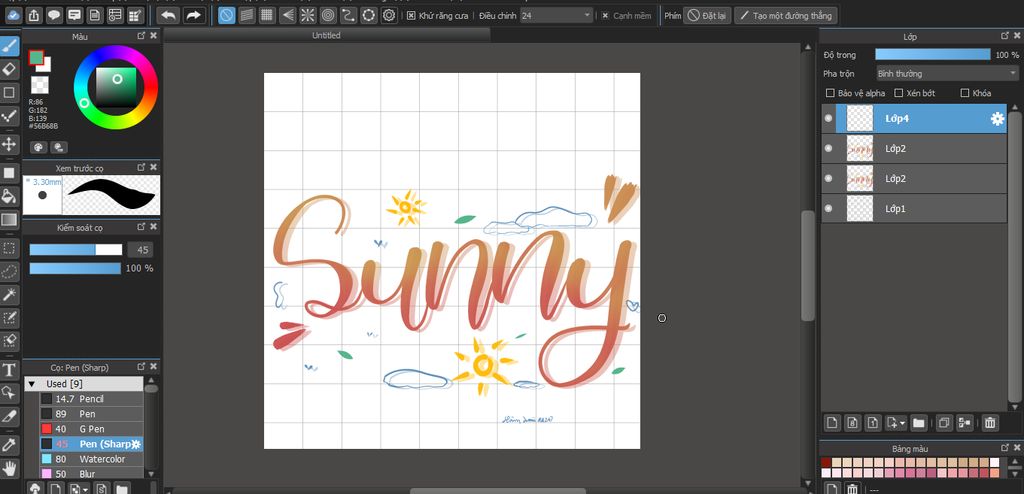
Task: Open settings gear on Lớp4 layer
Action: point(997,118)
